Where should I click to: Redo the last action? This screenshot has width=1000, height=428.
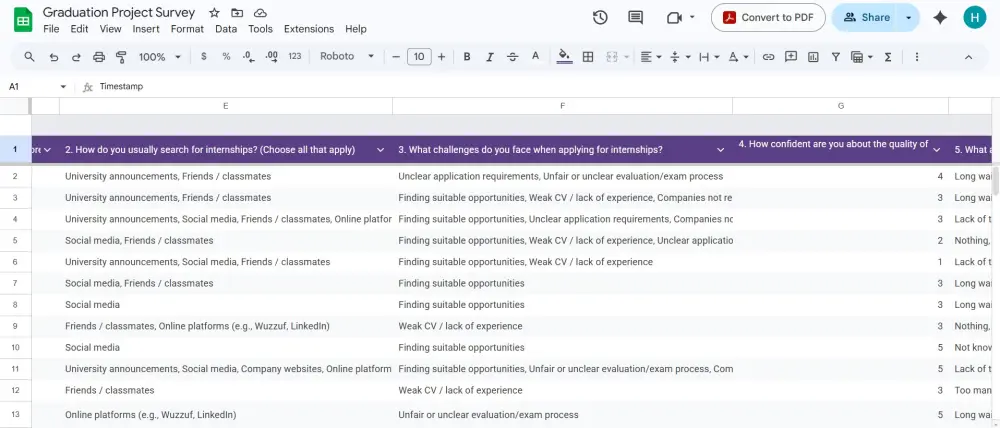click(76, 57)
